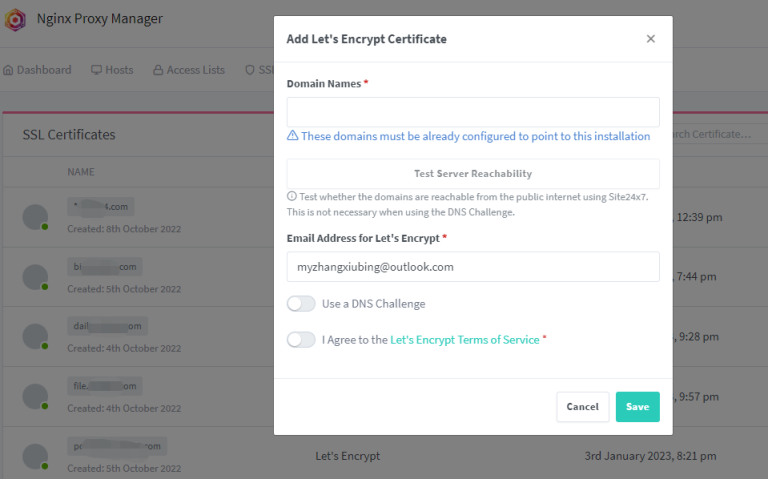This screenshot has width=768, height=479.
Task: Go to the Dashboard tab
Action: [37, 70]
